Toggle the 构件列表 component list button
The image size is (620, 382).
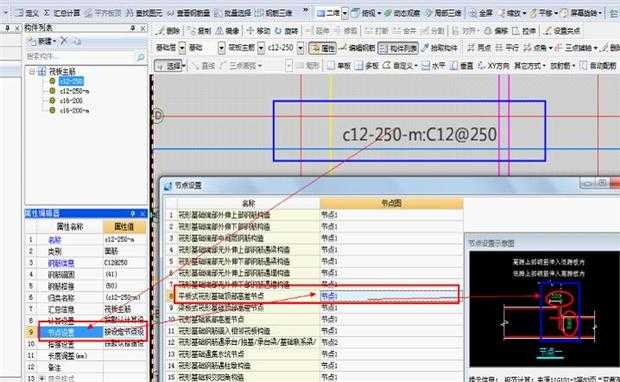click(398, 48)
